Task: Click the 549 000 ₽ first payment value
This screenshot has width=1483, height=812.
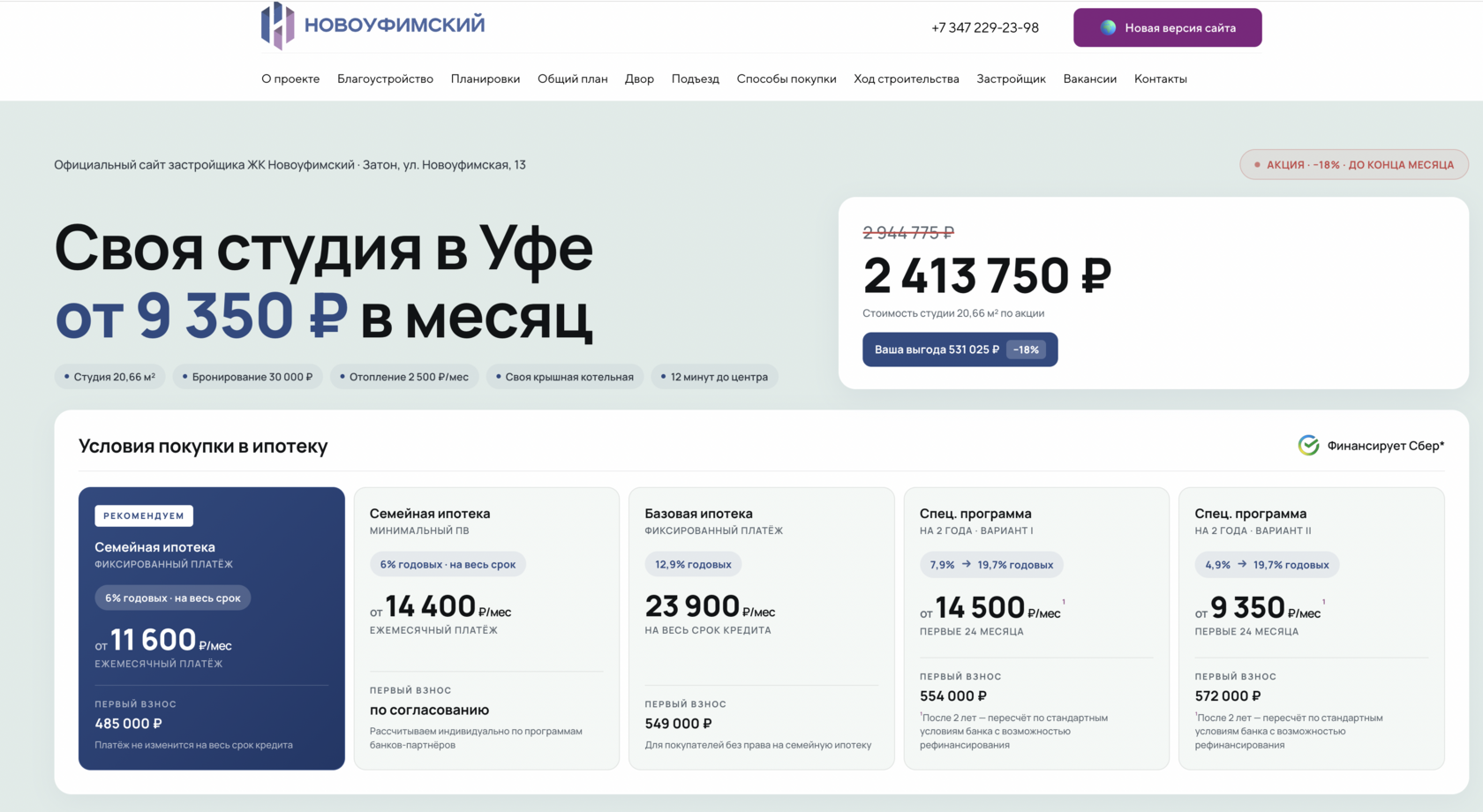Action: [678, 723]
